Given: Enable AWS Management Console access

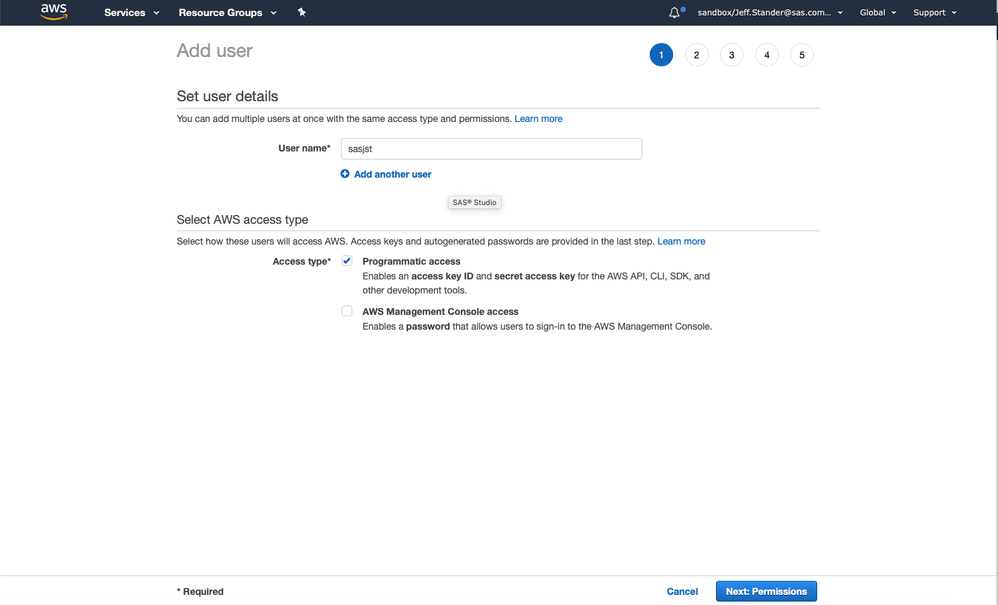Looking at the screenshot, I should click(x=347, y=311).
